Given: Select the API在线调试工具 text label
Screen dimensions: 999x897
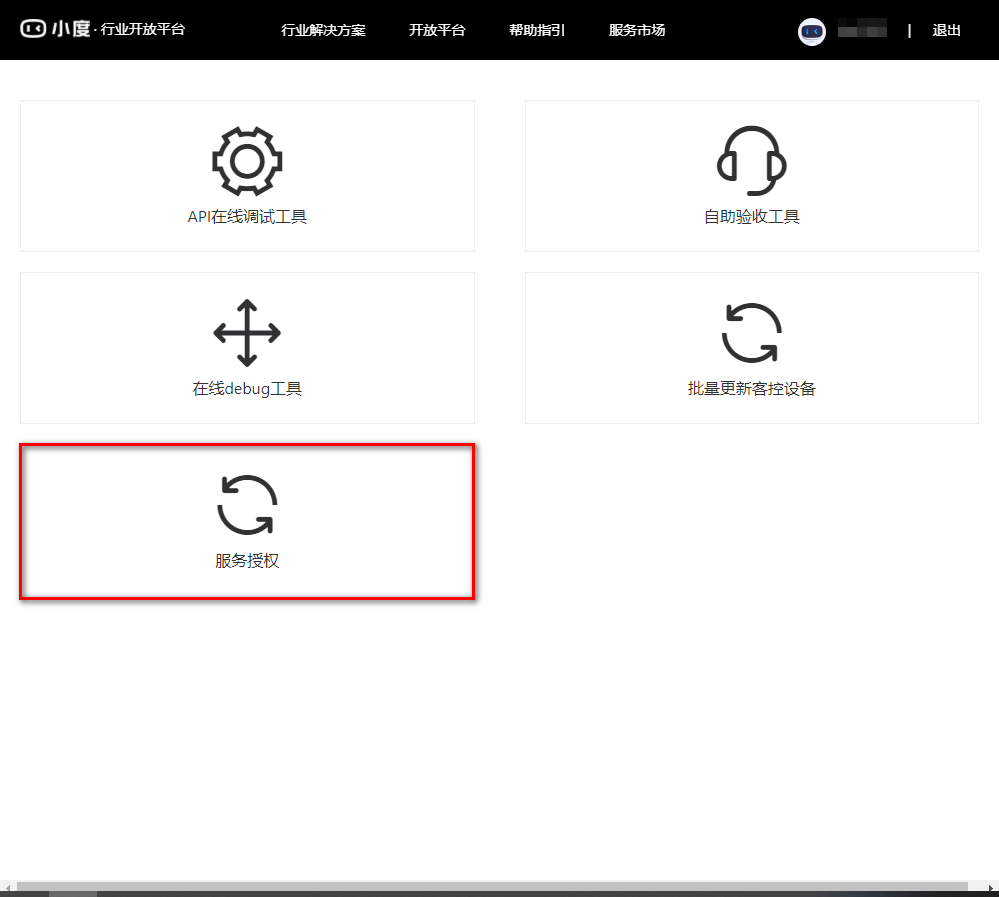Looking at the screenshot, I should (x=247, y=217).
